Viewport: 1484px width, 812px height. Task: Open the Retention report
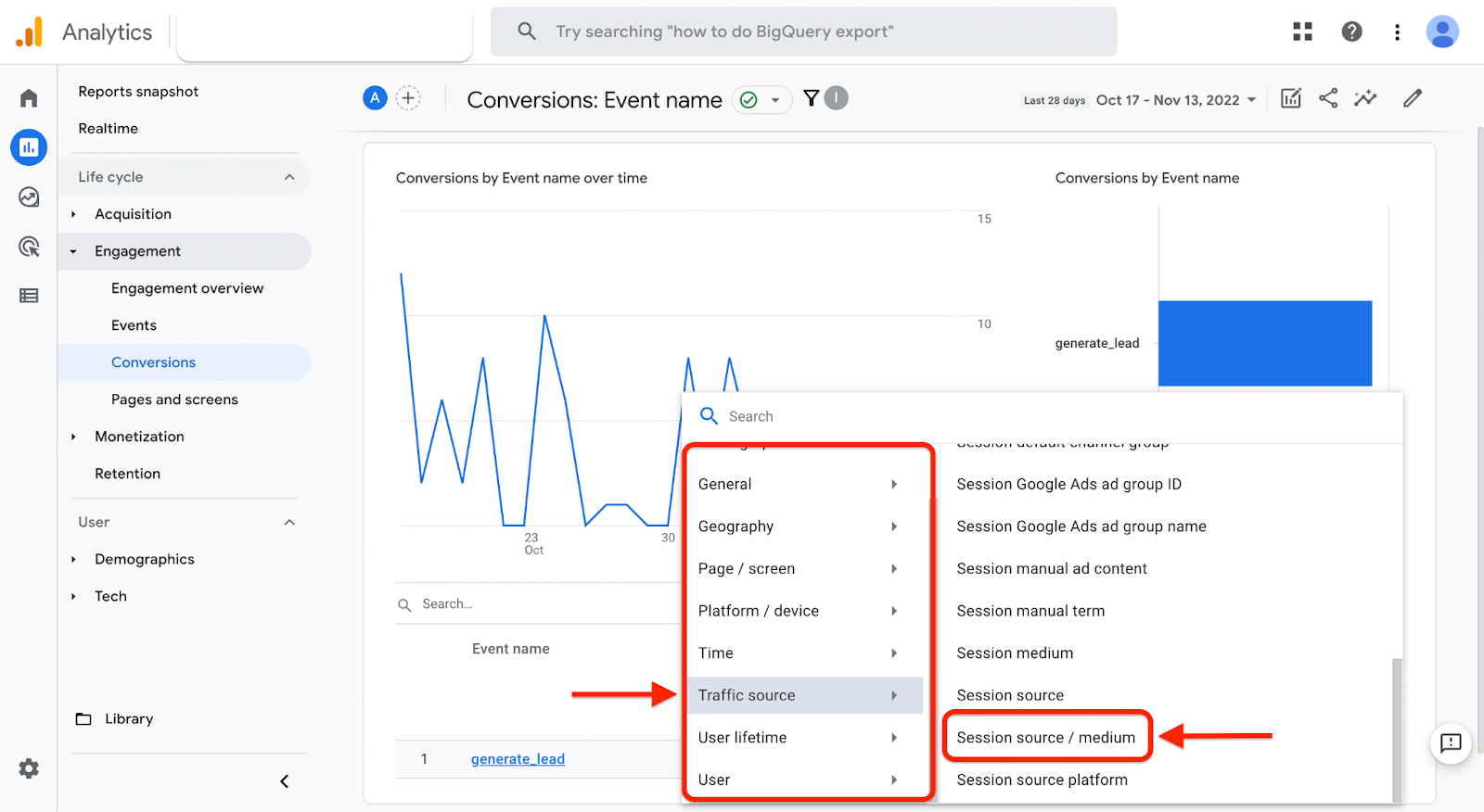point(127,474)
